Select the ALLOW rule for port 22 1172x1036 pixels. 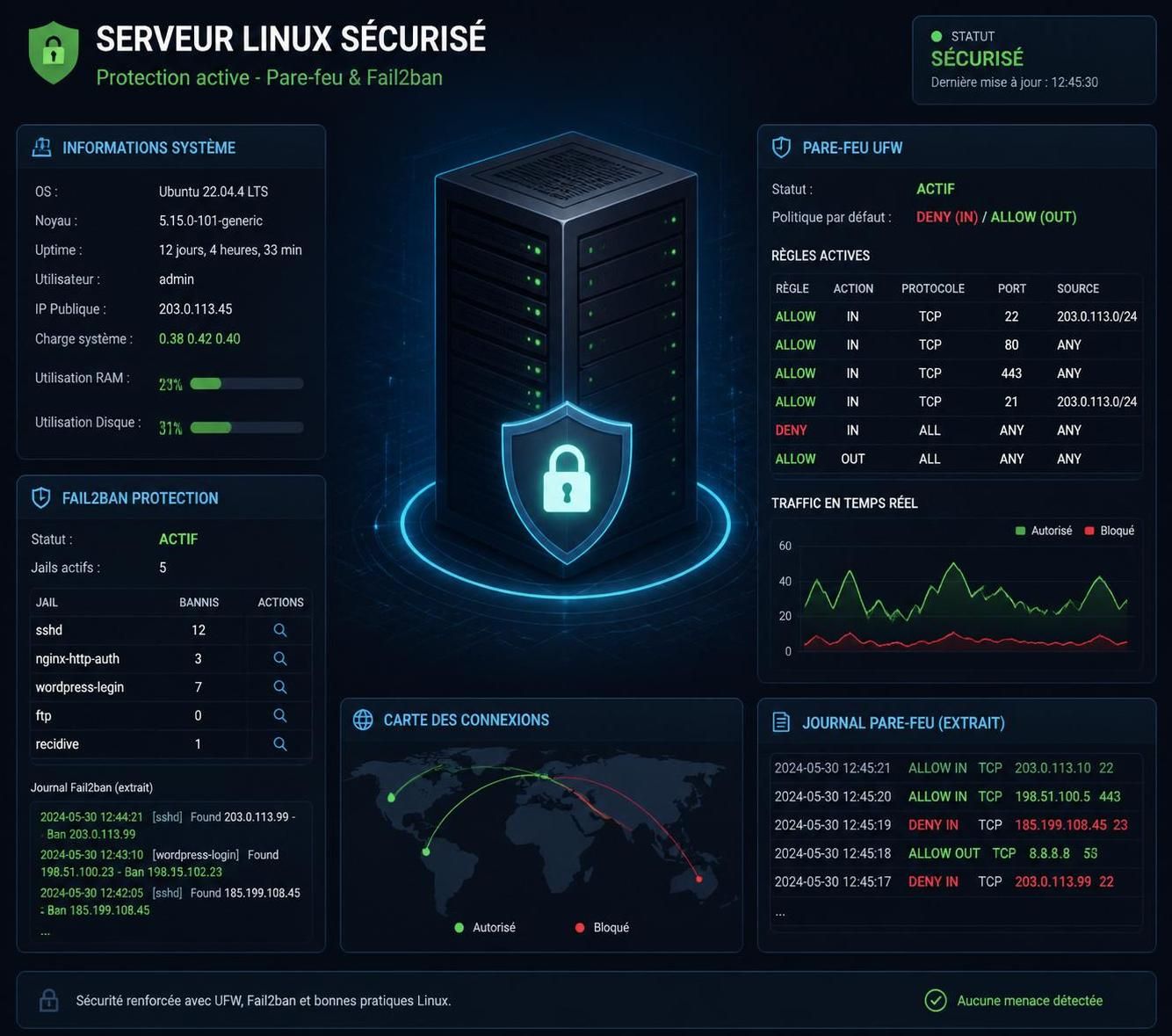coord(957,316)
